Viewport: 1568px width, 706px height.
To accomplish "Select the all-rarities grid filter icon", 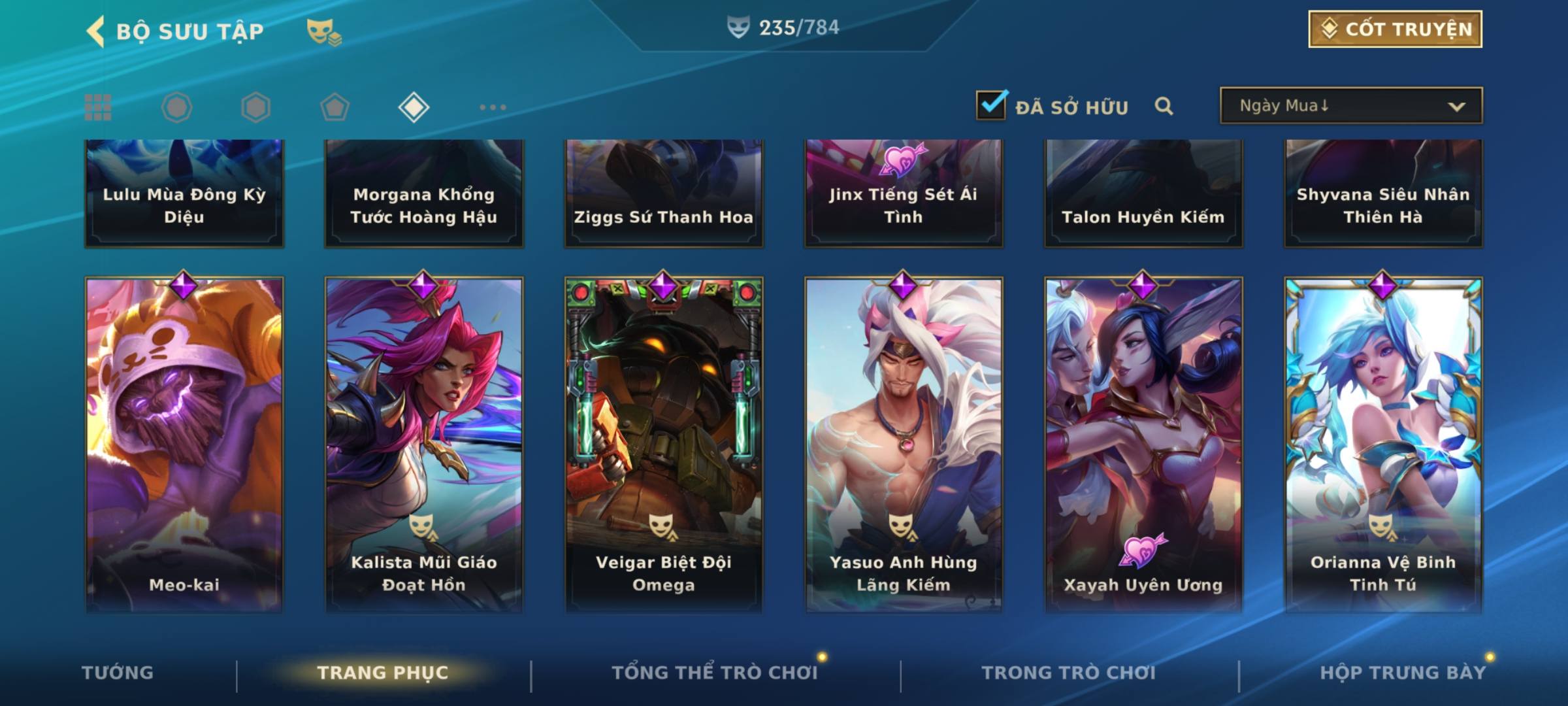I will pos(98,107).
